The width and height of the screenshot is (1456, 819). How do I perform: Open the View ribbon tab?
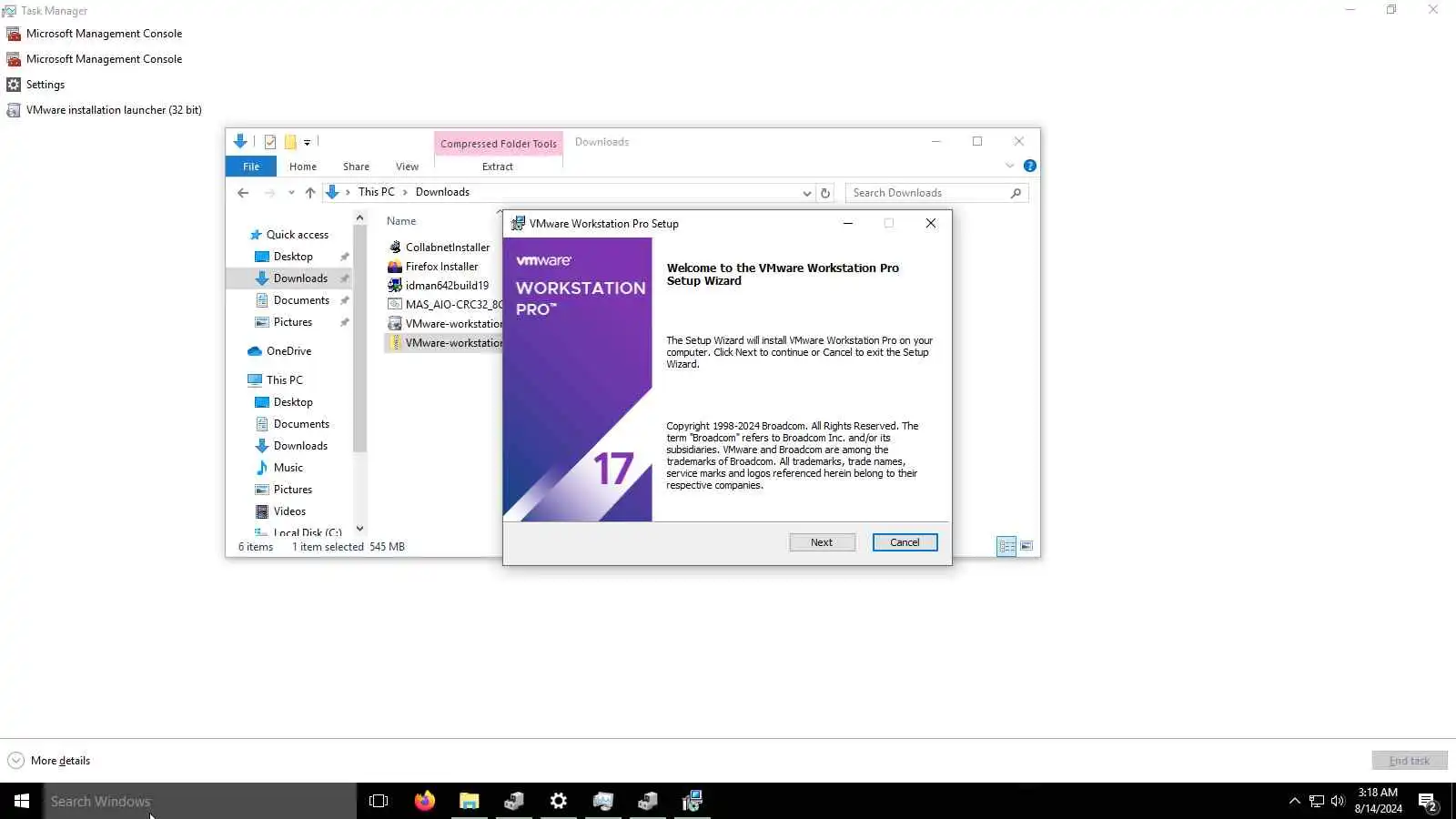pyautogui.click(x=407, y=167)
